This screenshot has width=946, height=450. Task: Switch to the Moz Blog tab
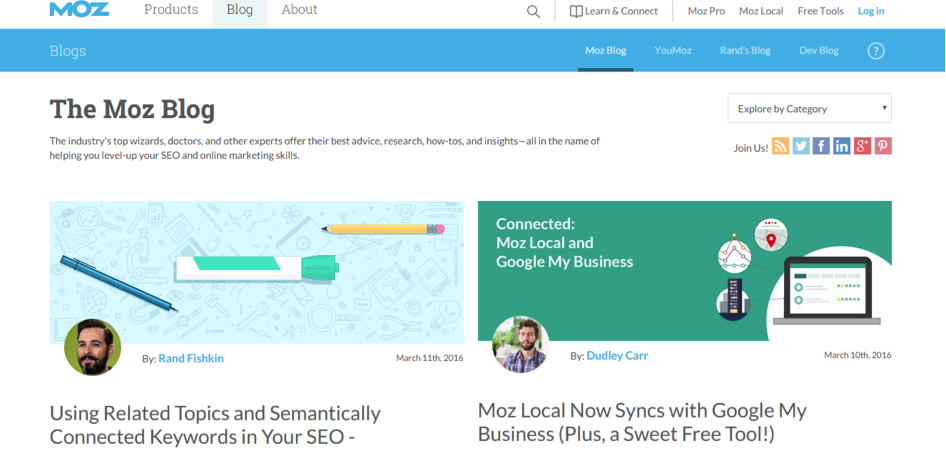pos(606,51)
